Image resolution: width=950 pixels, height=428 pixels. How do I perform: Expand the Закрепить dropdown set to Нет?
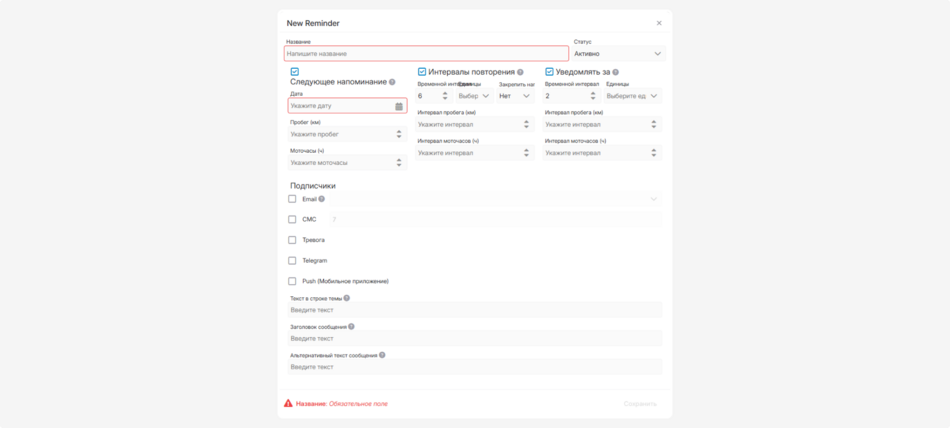[x=515, y=96]
